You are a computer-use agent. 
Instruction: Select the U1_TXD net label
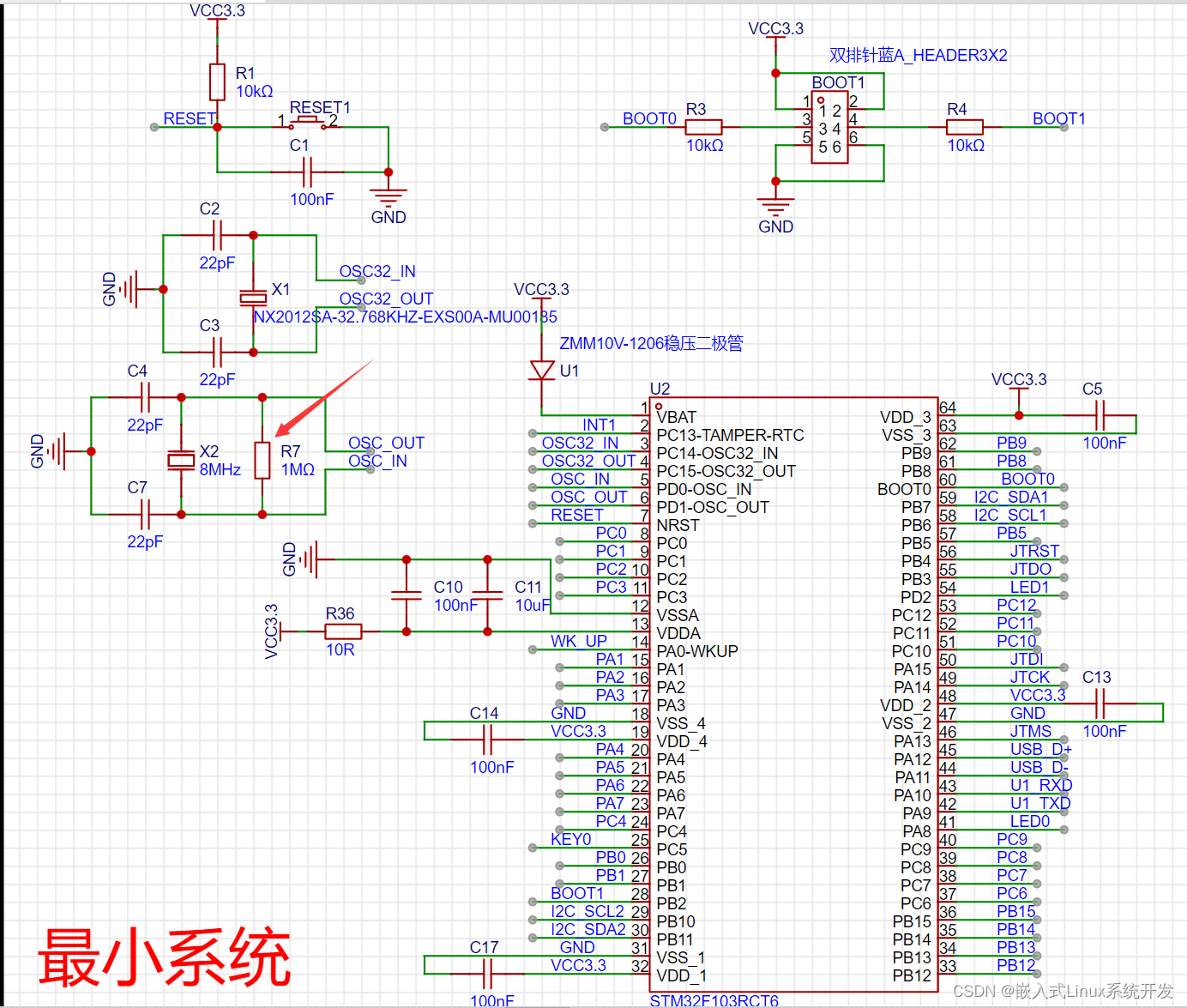tap(1040, 803)
